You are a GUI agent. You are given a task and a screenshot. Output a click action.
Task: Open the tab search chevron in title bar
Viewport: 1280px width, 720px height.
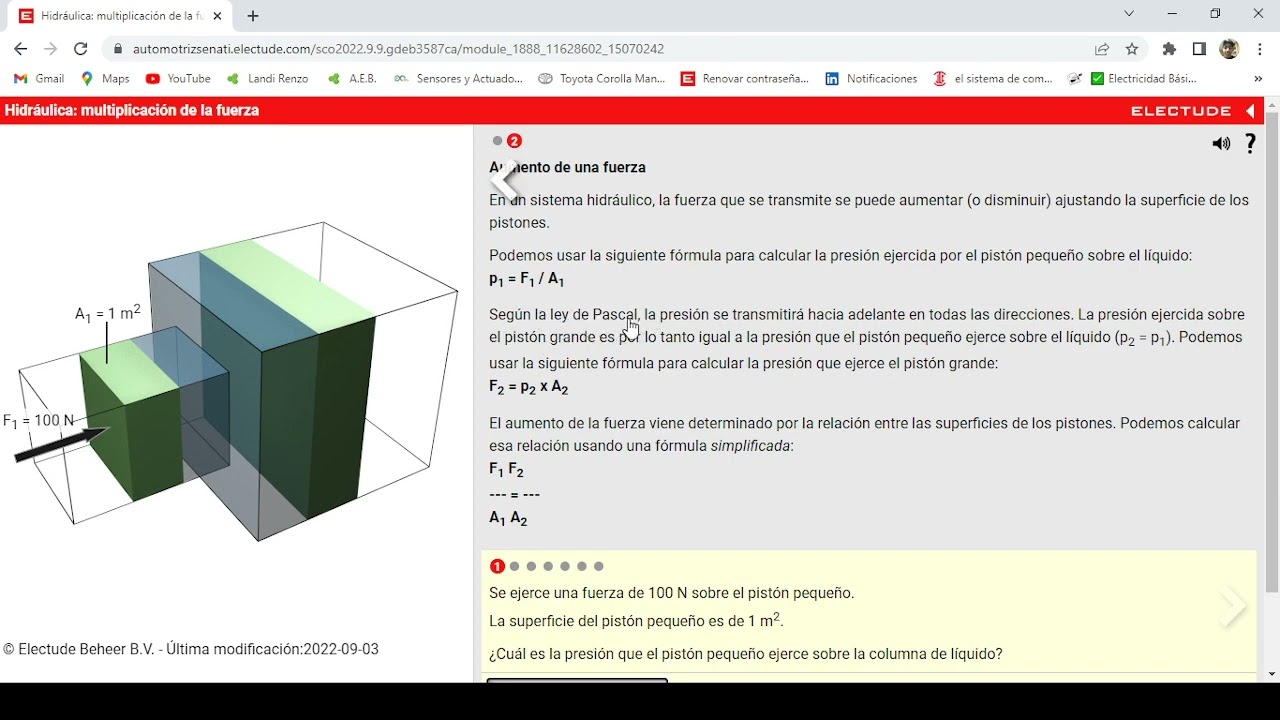(x=1129, y=14)
